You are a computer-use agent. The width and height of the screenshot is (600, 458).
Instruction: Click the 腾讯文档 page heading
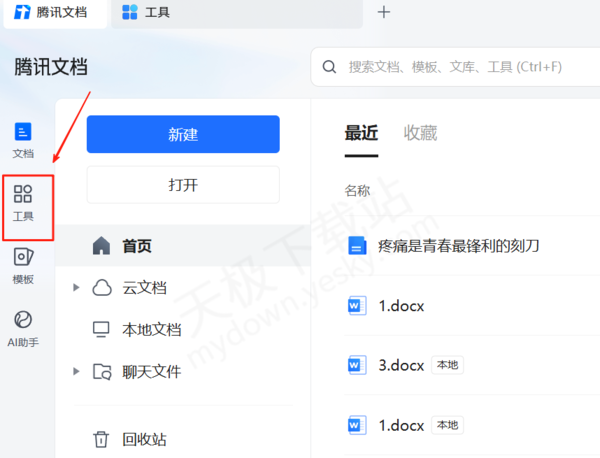point(51,67)
